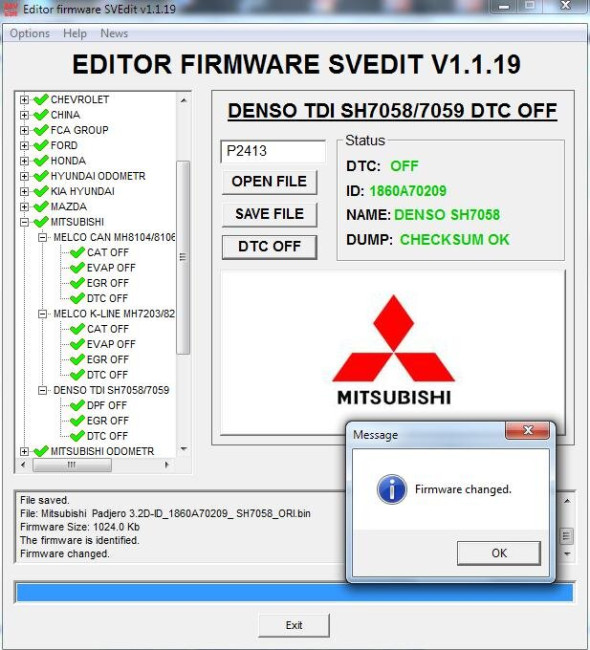Click the blue info icon in Message dialog
The image size is (590, 650).
point(392,490)
